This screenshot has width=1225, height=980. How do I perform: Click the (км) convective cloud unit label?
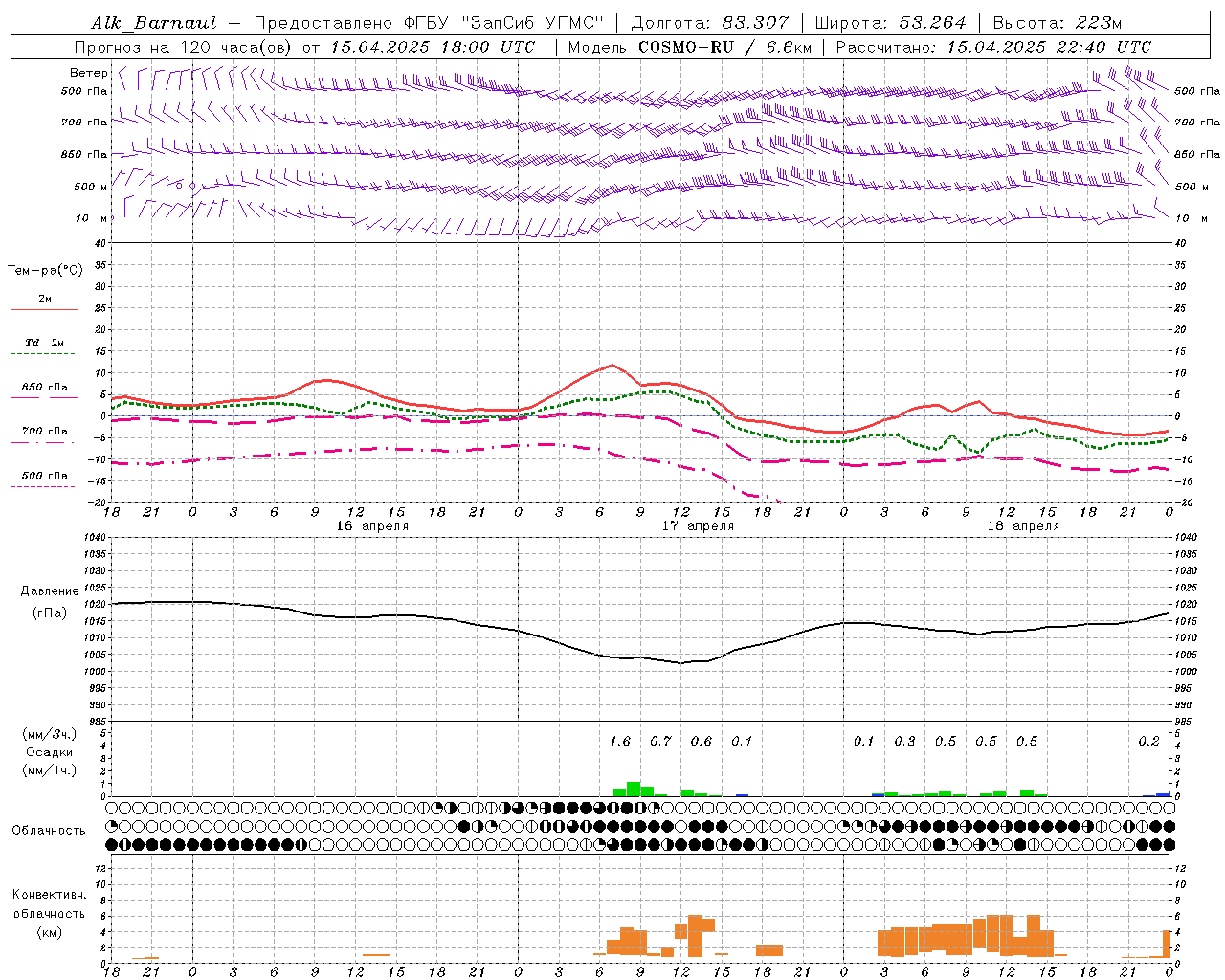49,931
